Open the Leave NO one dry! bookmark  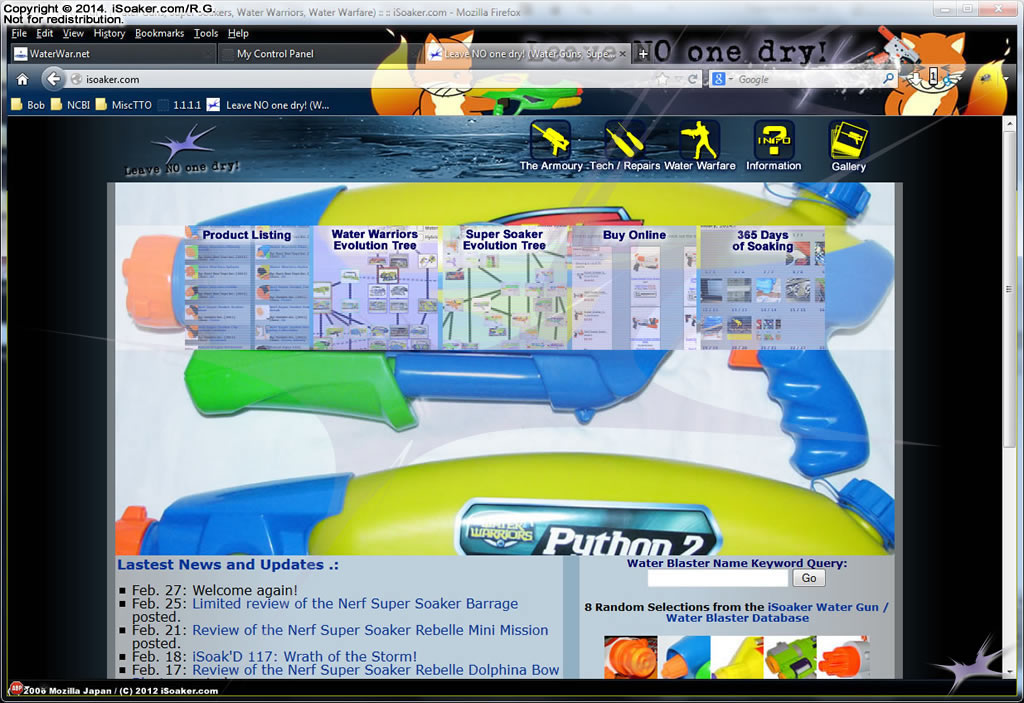(268, 105)
